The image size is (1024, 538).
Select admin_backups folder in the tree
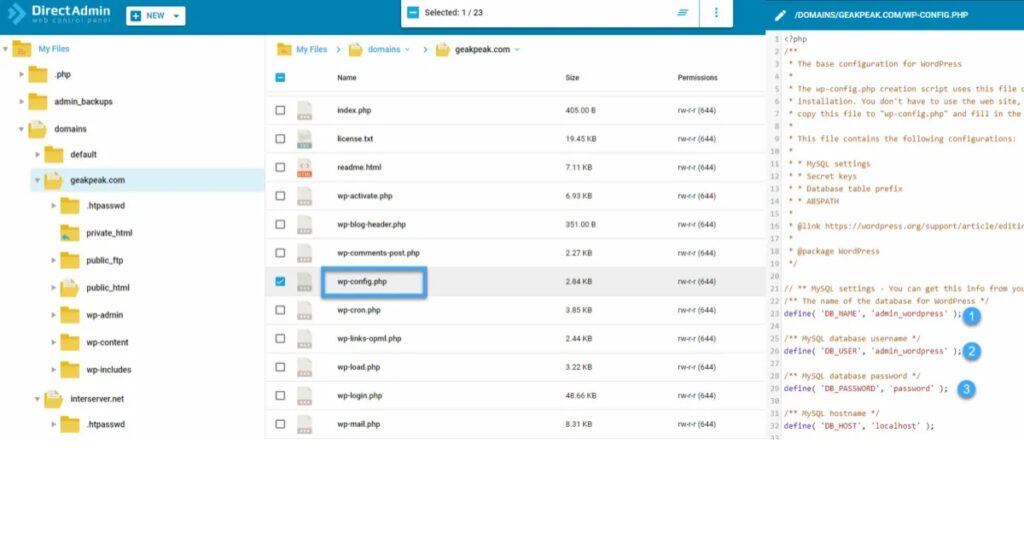83,102
